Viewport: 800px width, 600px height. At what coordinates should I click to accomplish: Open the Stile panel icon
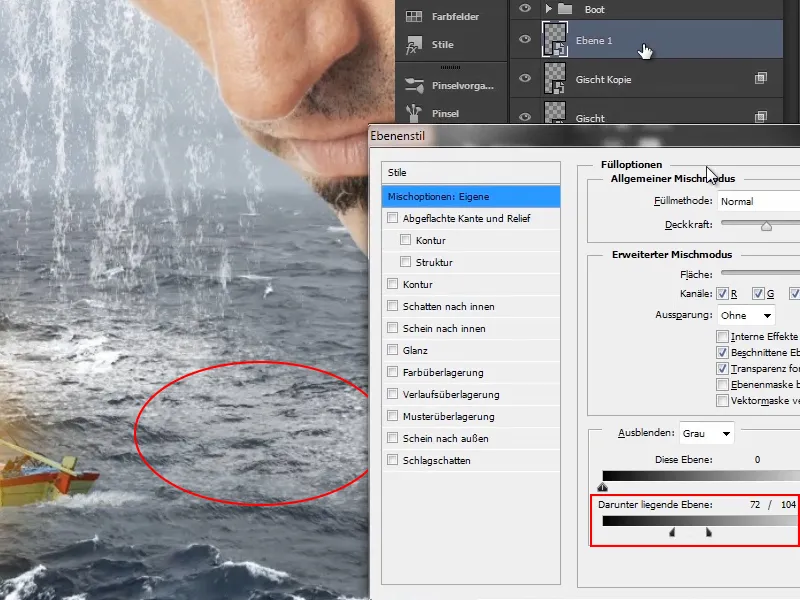[x=414, y=45]
